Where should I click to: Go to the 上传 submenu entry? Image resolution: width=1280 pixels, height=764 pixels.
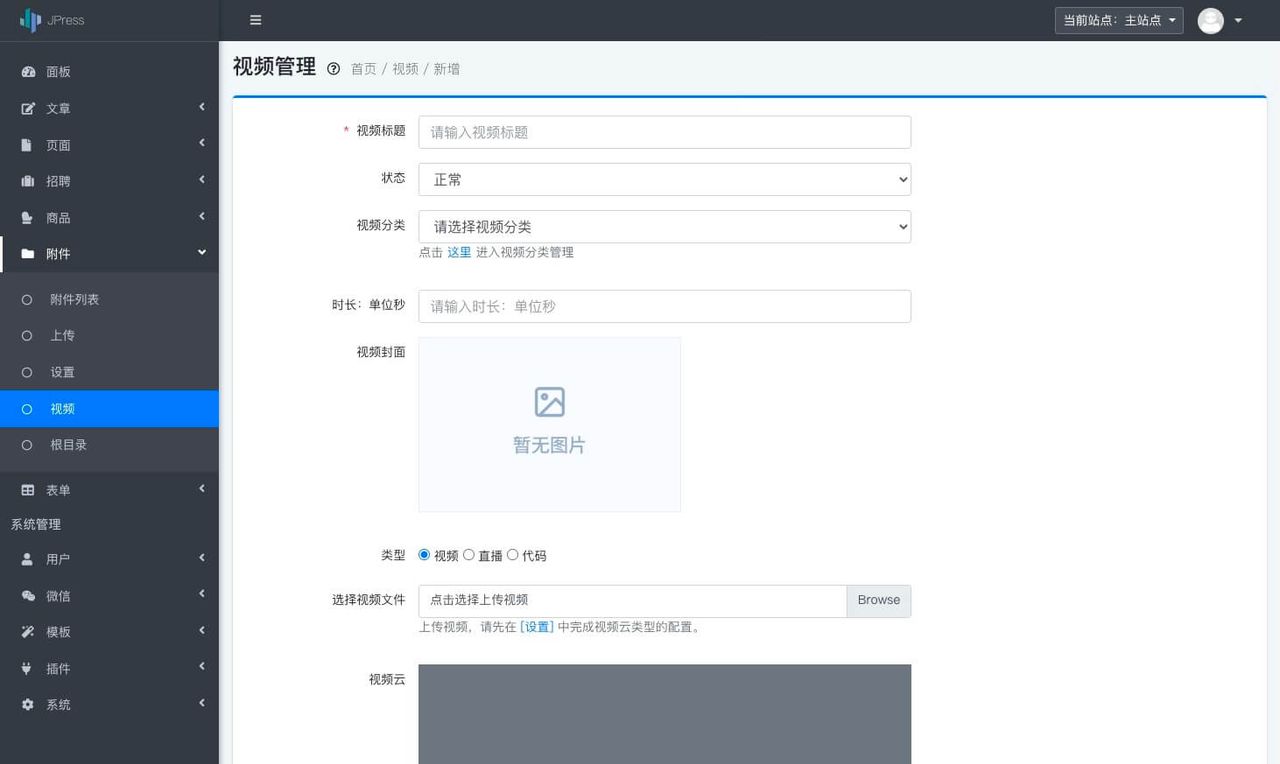62,335
